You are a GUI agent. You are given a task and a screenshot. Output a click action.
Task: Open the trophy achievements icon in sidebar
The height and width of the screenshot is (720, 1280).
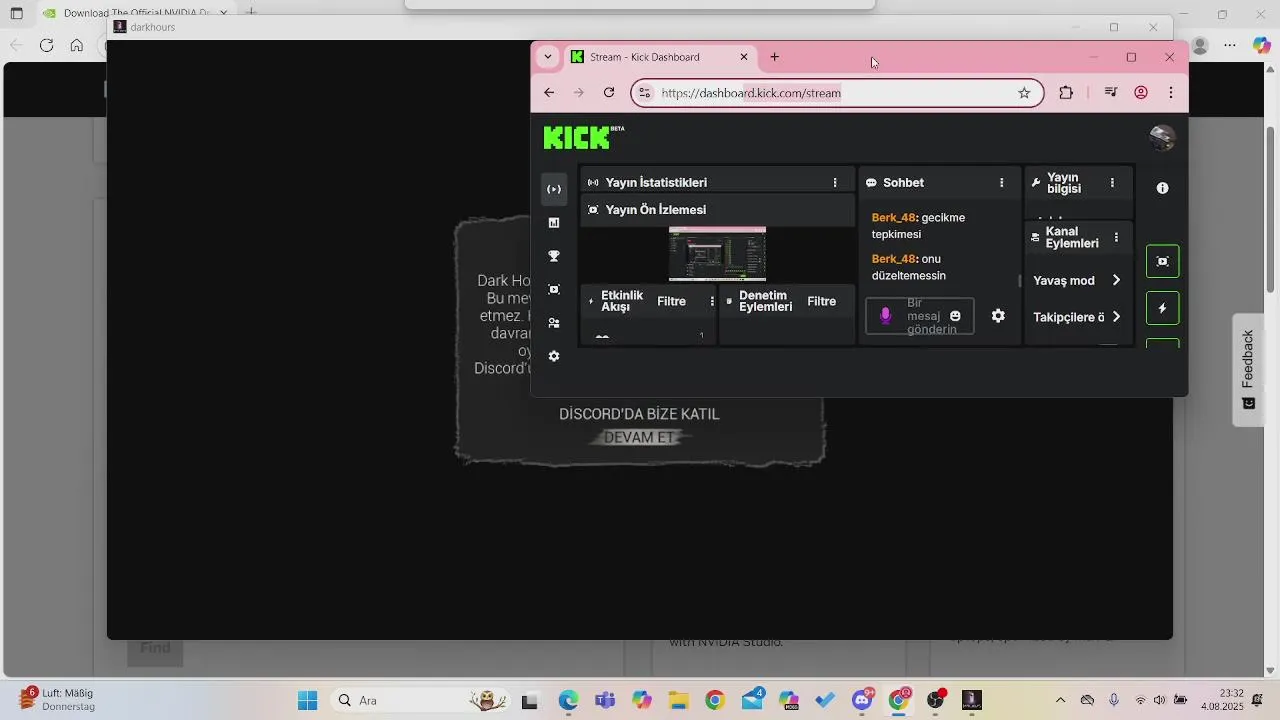[554, 256]
